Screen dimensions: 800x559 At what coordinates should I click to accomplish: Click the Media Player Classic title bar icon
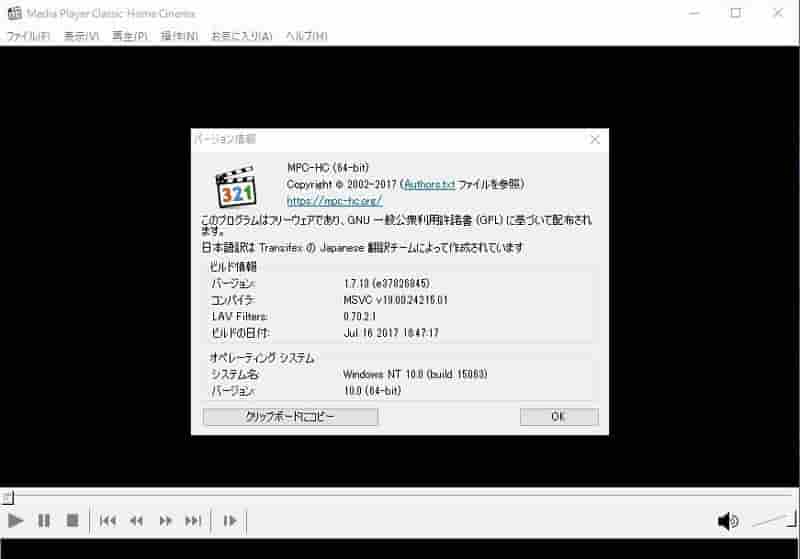click(x=14, y=13)
